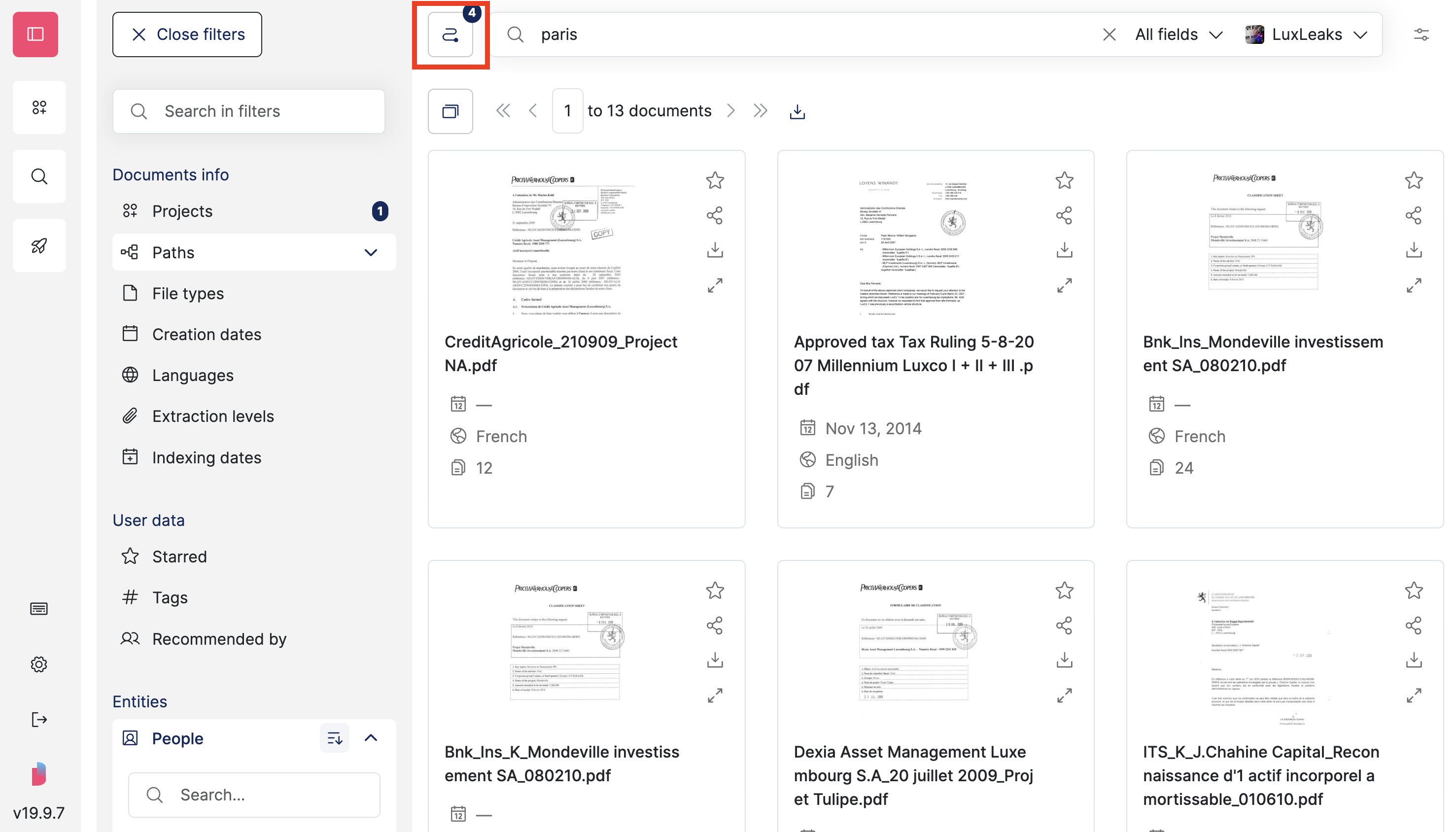The image size is (1456, 832).
Task: Download the Approved tax Tax Ruling document
Action: (1064, 250)
